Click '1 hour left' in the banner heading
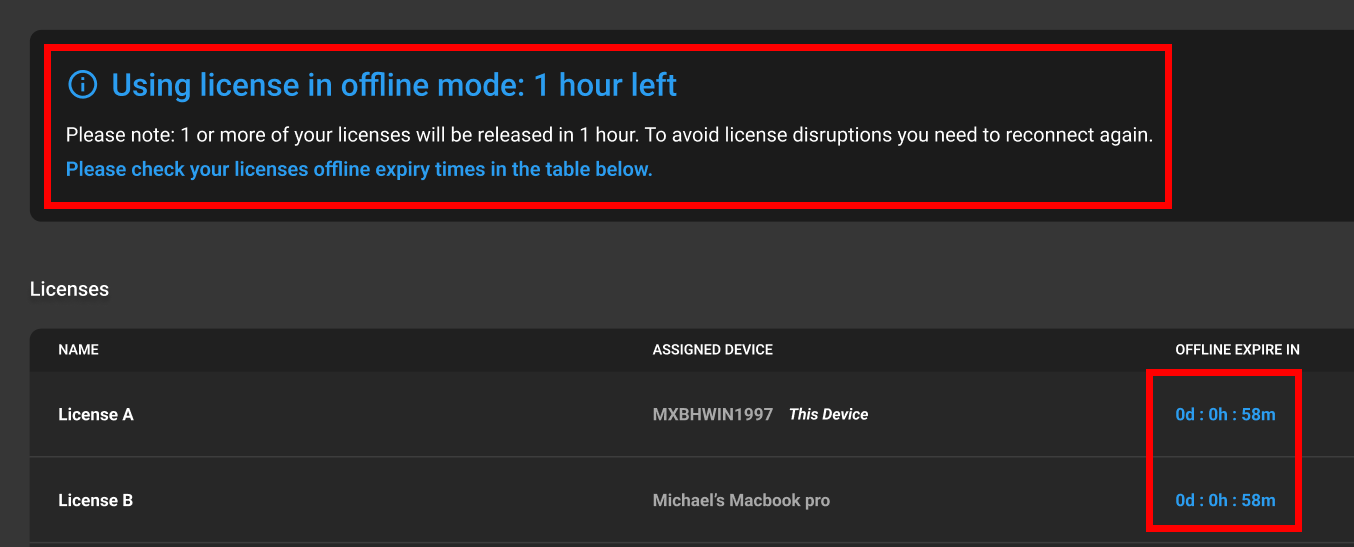 [605, 85]
